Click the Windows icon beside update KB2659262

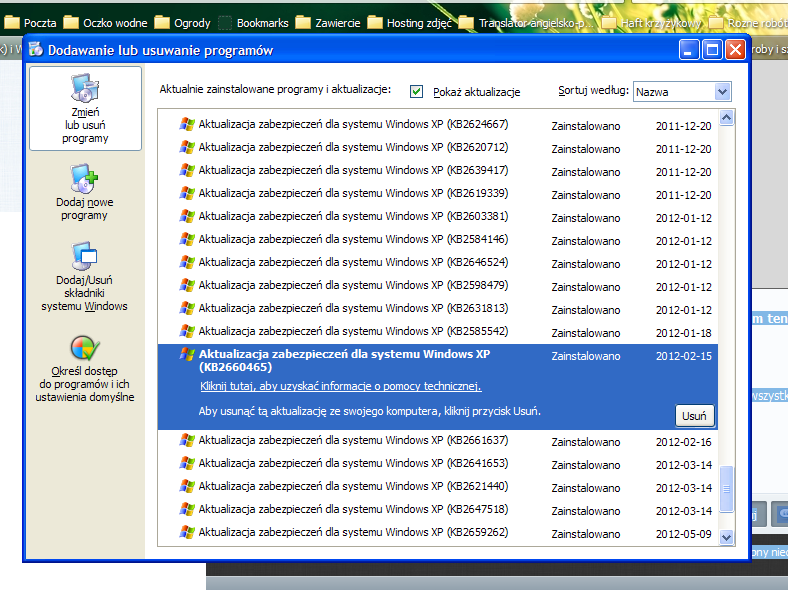187,532
